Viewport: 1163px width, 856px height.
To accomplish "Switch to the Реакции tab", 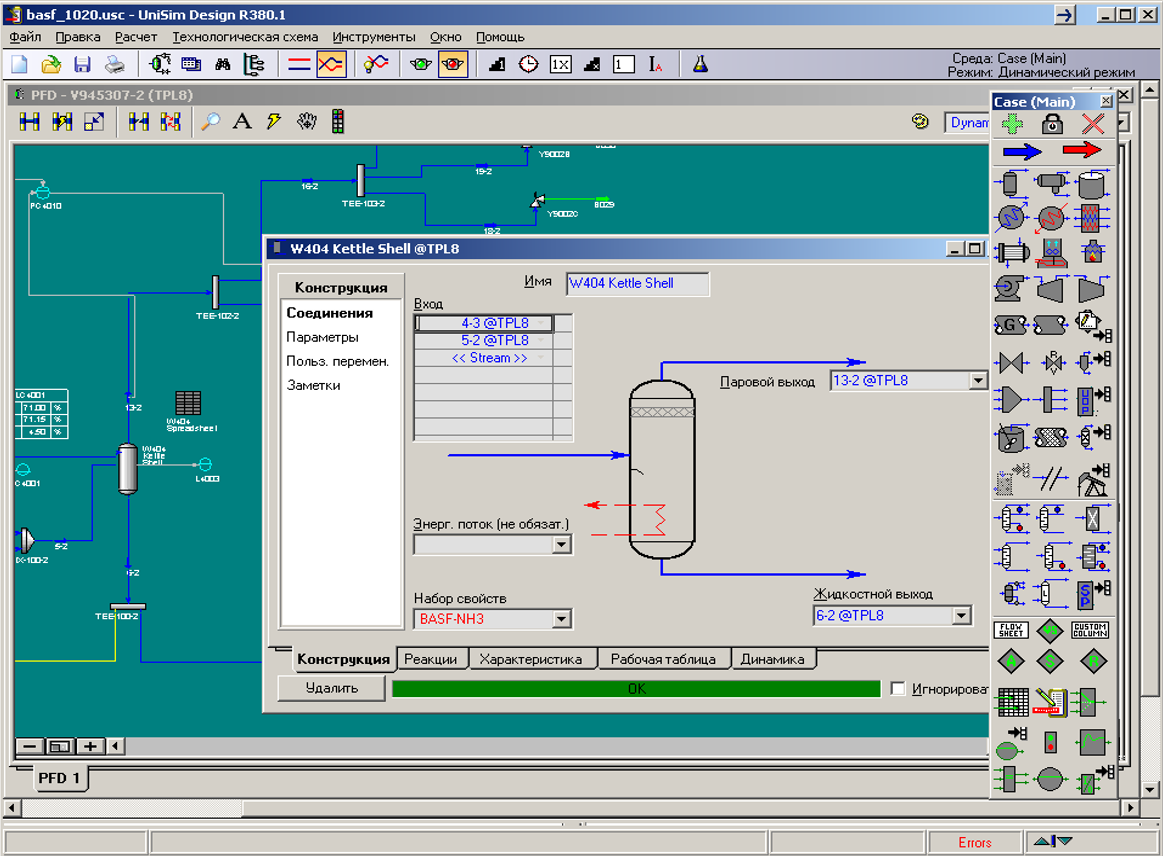I will coord(431,659).
